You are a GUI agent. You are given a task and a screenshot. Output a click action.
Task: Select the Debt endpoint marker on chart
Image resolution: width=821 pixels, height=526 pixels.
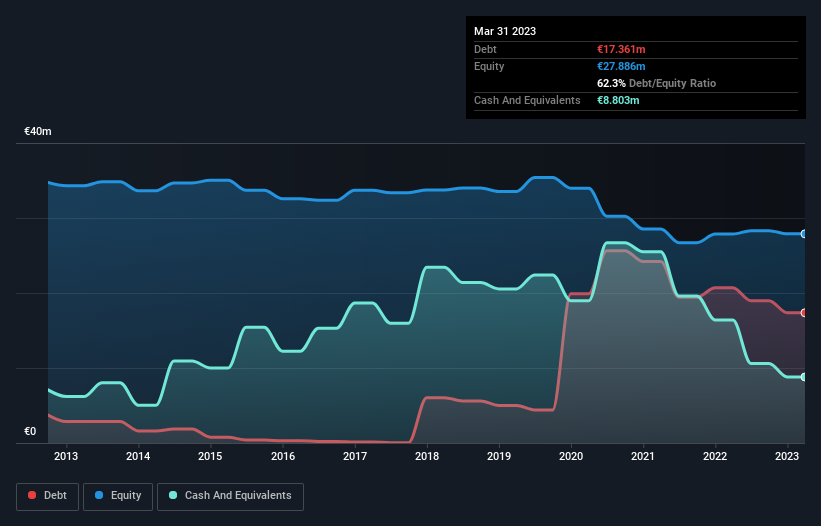point(804,313)
